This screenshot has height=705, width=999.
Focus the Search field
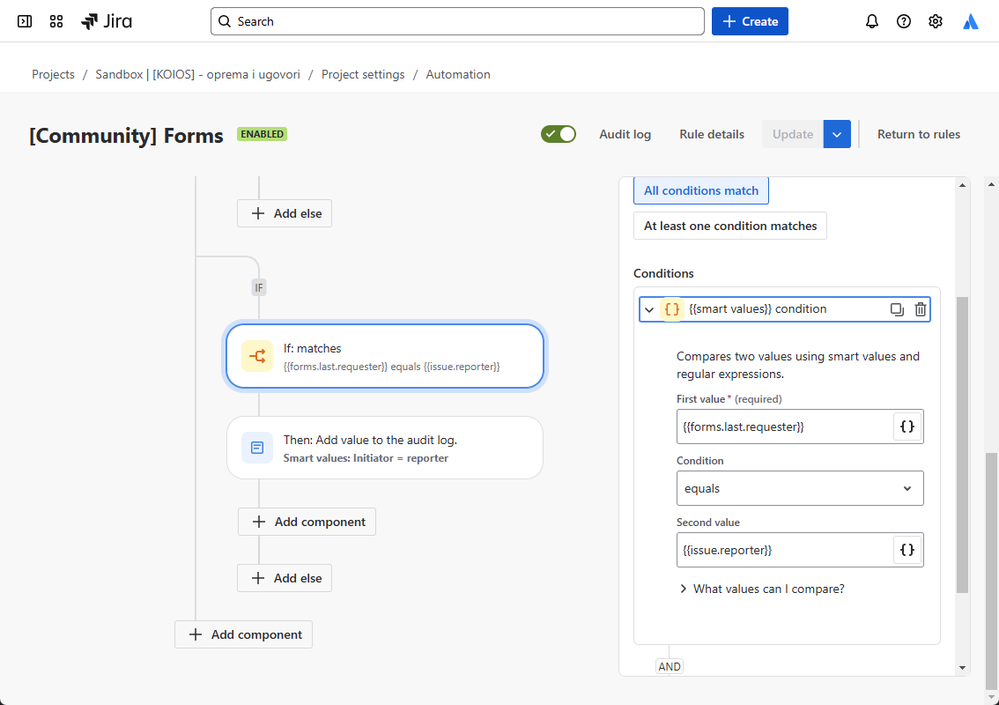(x=457, y=22)
